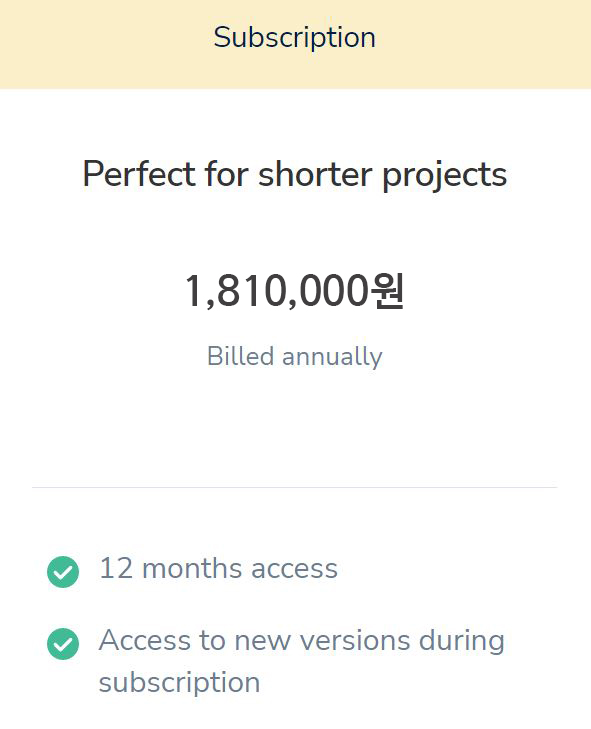
Task: Click the word Perfect in the heading
Action: click(x=139, y=174)
